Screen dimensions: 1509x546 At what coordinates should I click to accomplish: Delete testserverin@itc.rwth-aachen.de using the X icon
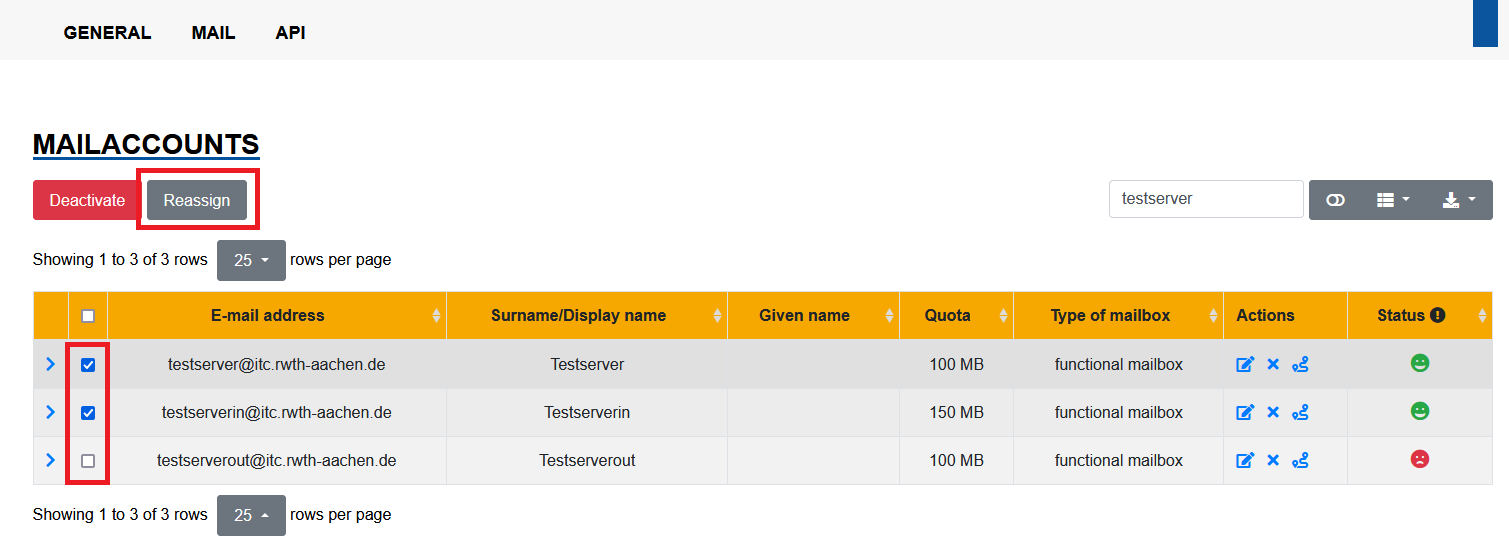pos(1273,412)
